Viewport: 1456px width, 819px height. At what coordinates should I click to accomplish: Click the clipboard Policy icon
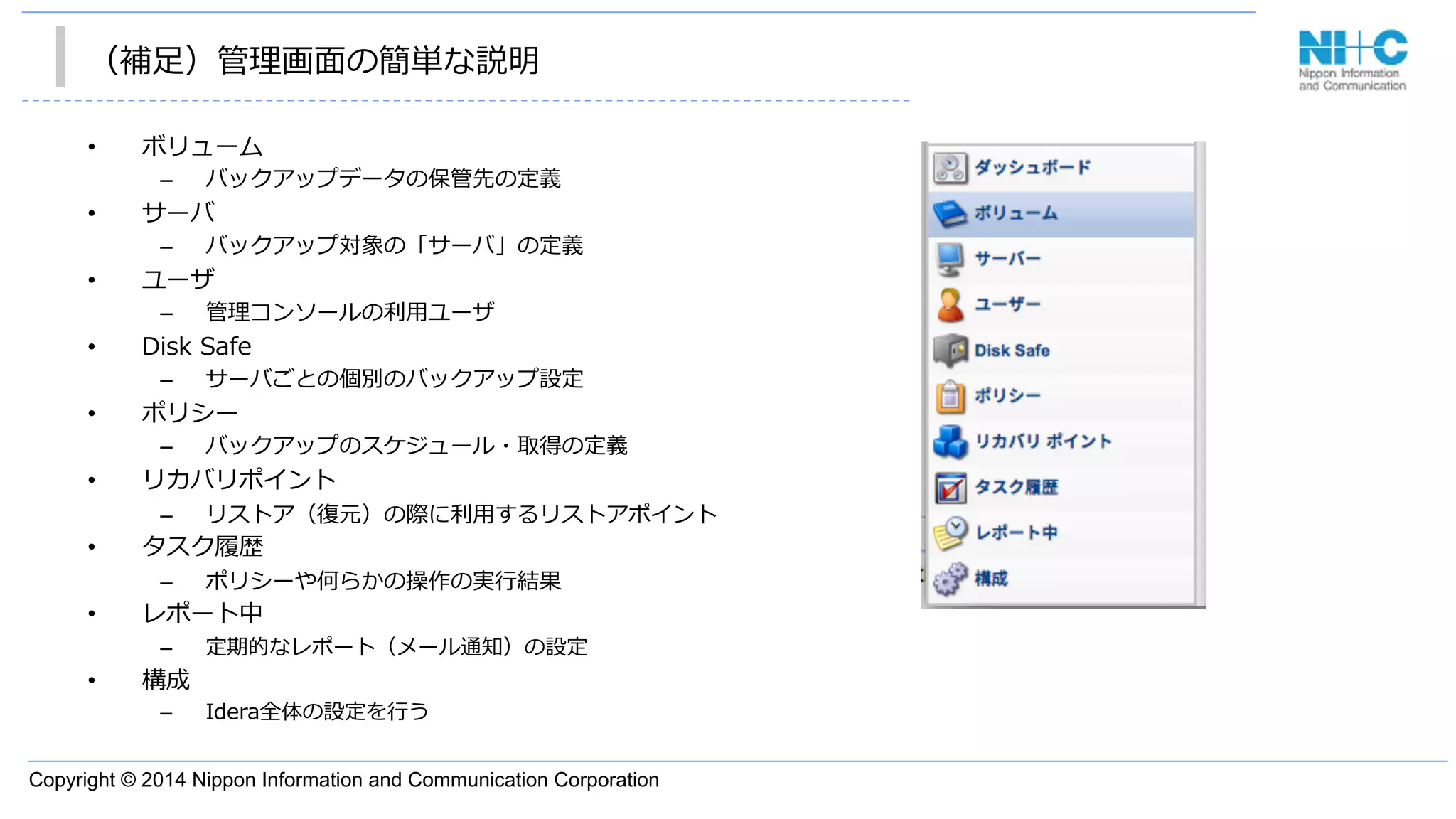tap(951, 397)
